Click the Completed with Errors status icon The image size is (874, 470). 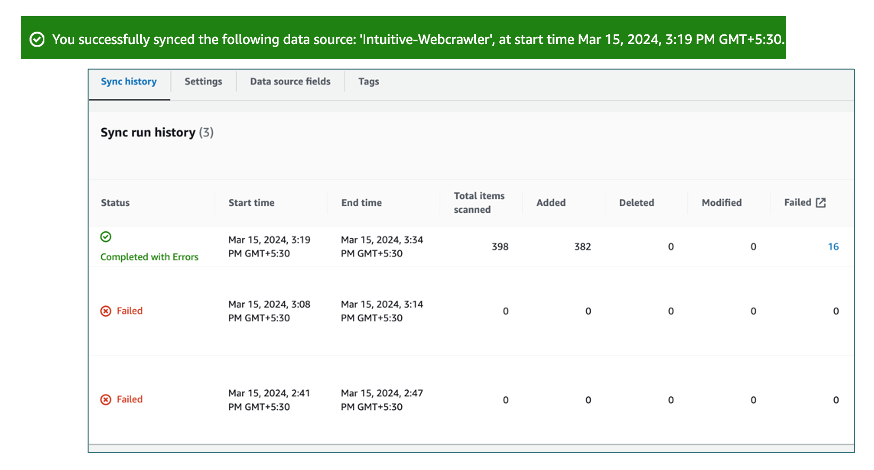[x=106, y=237]
